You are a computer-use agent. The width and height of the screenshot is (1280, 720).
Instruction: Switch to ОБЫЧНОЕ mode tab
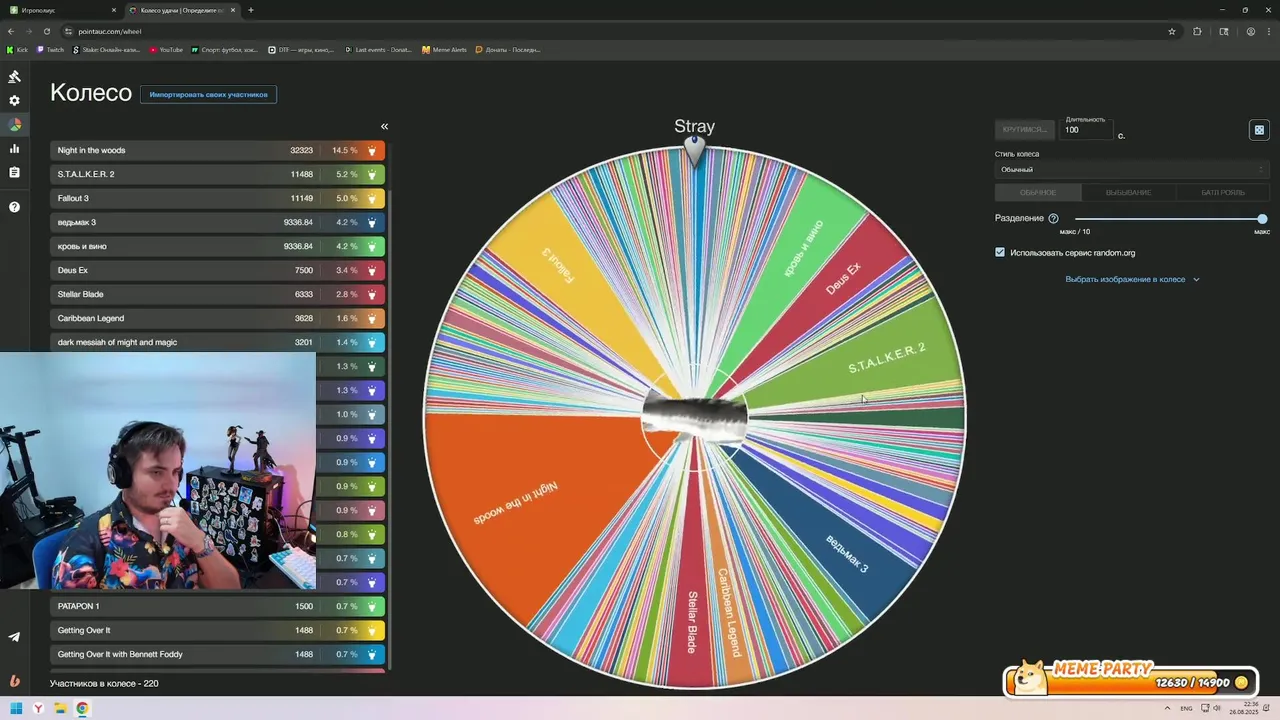point(1038,192)
